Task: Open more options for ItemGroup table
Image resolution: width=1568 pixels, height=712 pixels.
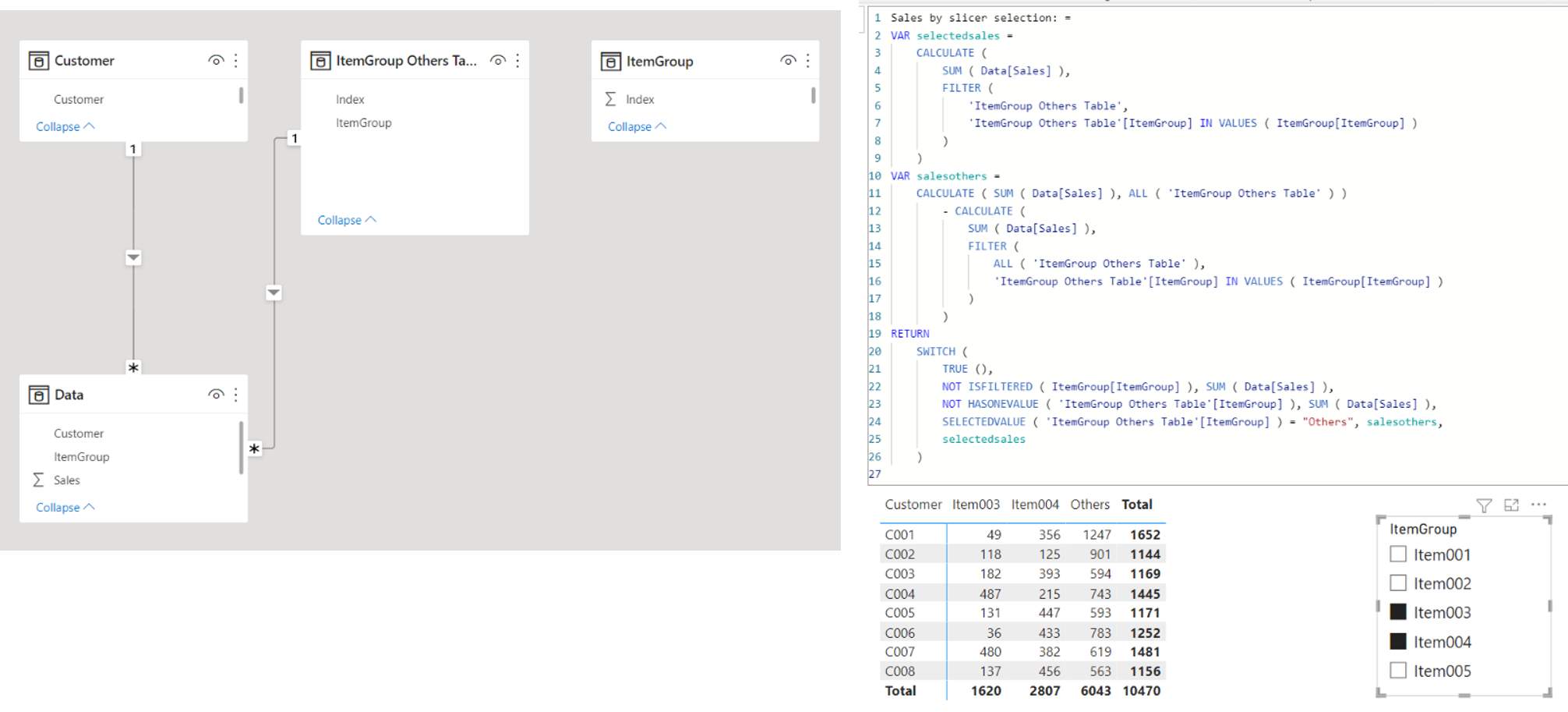Action: (808, 61)
